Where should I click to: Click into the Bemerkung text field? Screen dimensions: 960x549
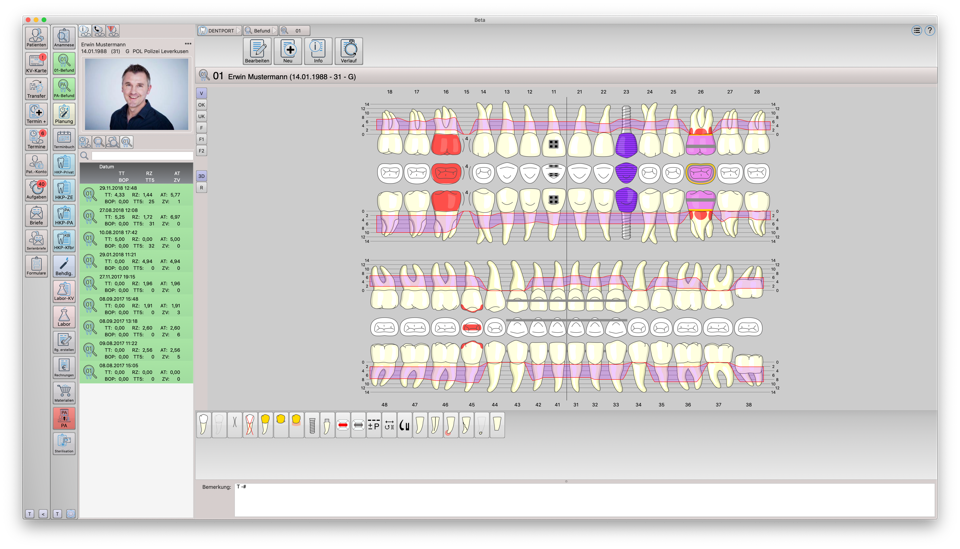coord(584,499)
